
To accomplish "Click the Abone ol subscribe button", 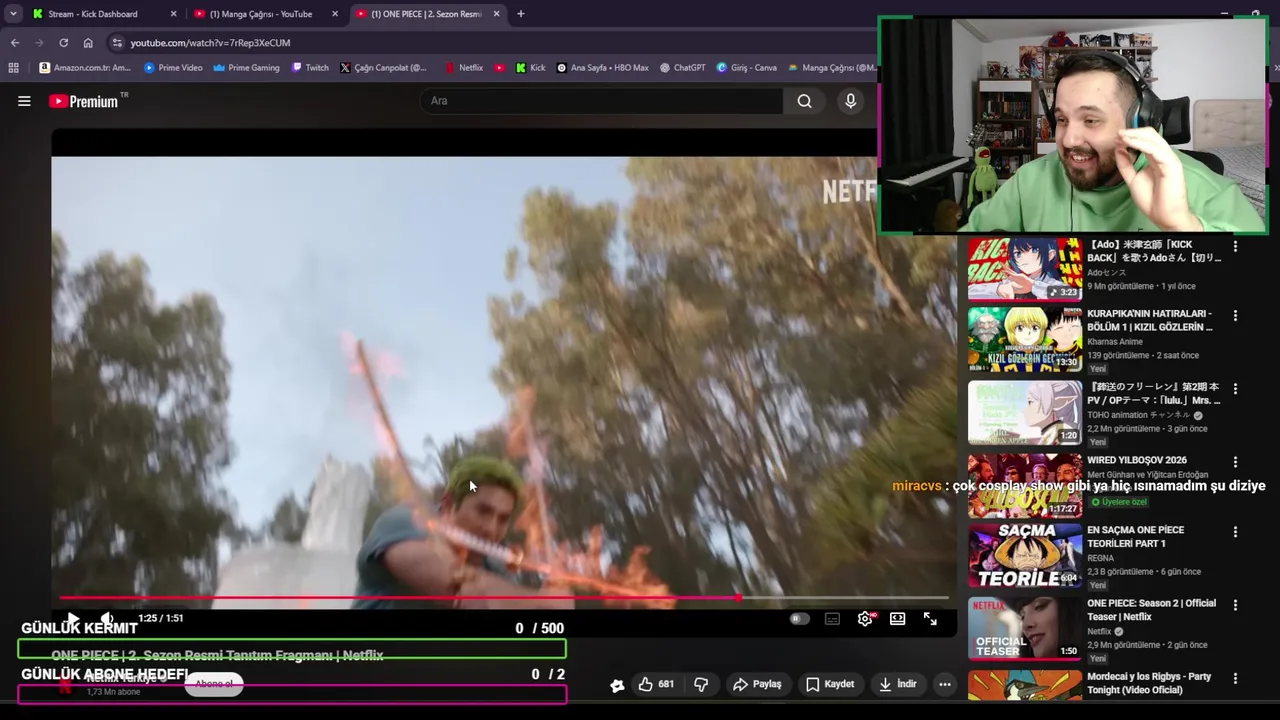I will pos(214,684).
